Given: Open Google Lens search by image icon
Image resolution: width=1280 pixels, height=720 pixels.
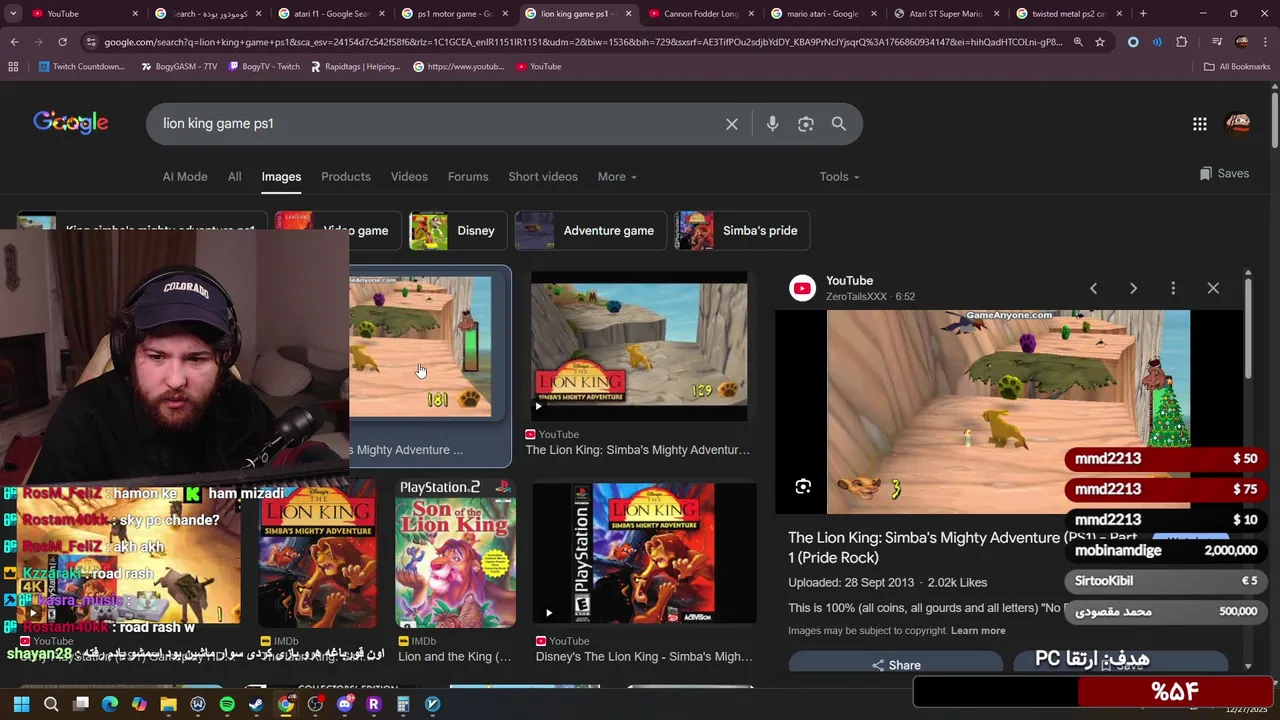Looking at the screenshot, I should tap(806, 124).
